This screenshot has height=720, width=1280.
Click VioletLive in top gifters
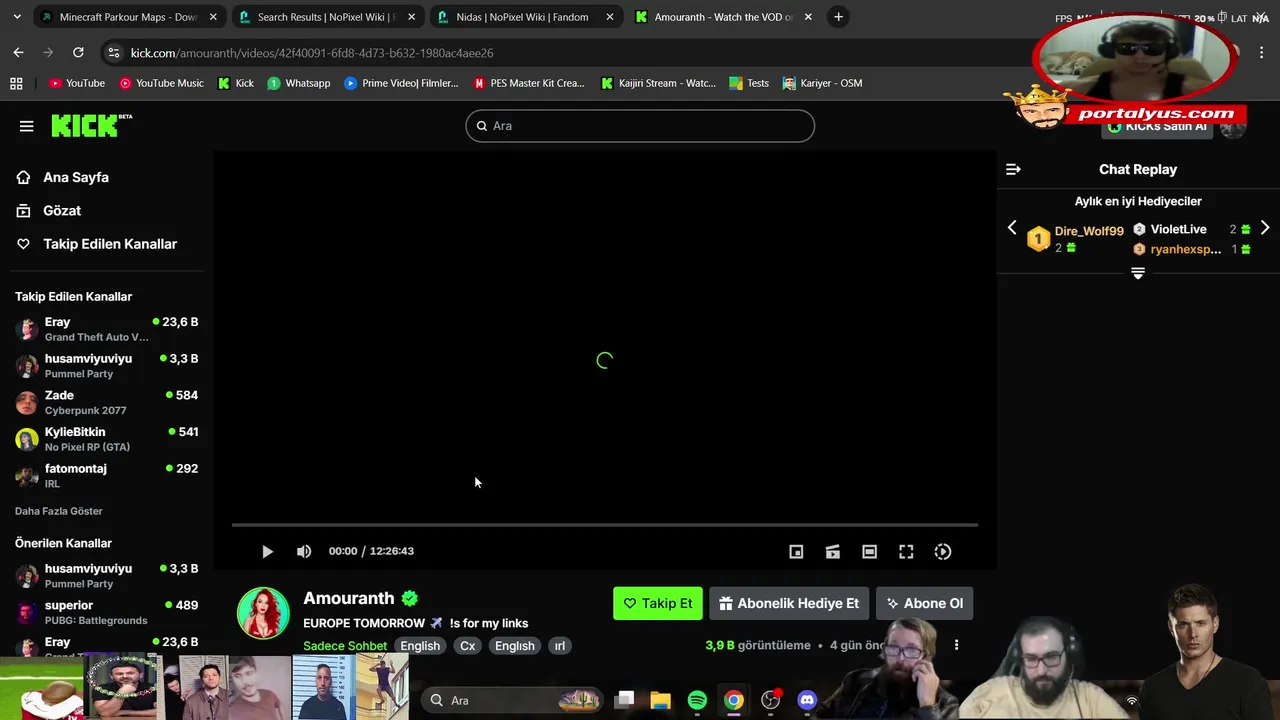tap(1178, 229)
